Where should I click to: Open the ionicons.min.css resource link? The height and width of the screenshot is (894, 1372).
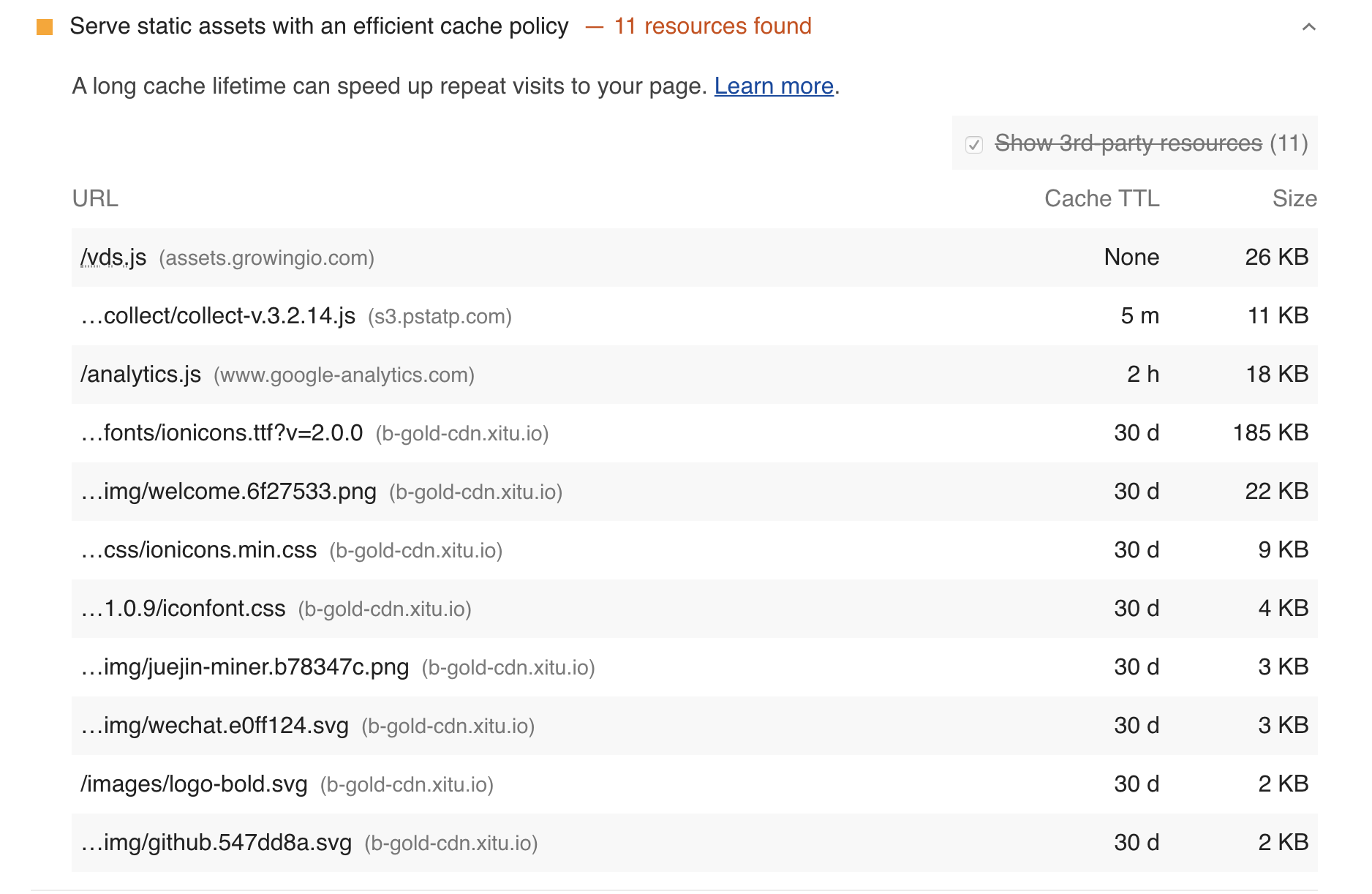[x=199, y=550]
